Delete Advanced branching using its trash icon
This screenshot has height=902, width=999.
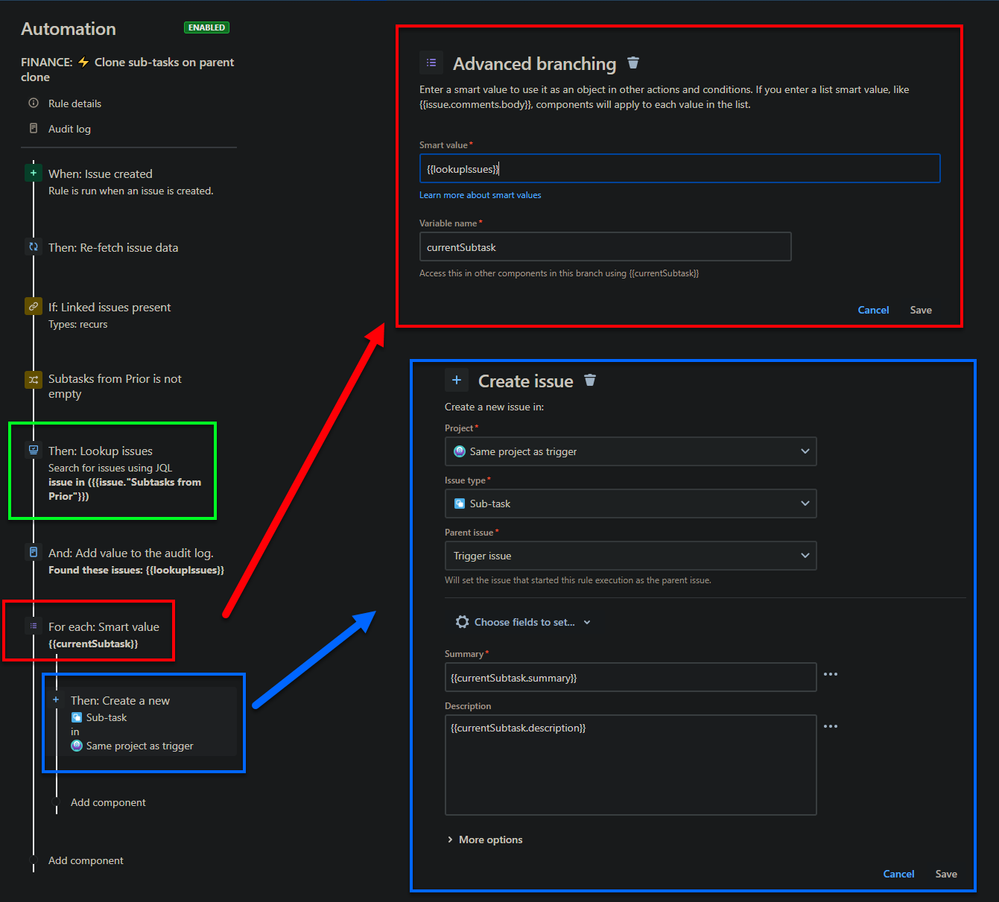[633, 63]
